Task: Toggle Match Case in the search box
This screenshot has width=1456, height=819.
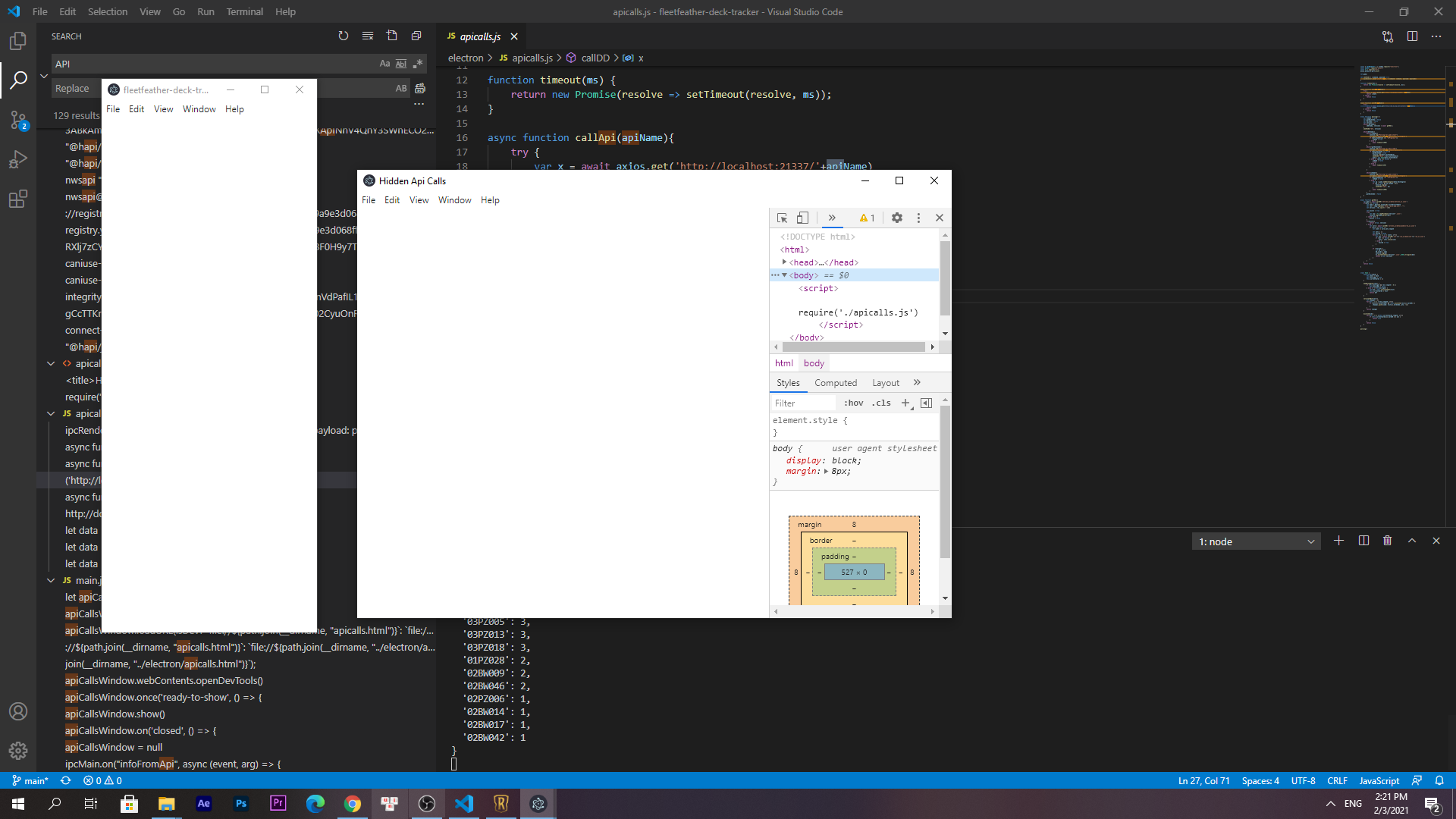Action: pyautogui.click(x=384, y=64)
